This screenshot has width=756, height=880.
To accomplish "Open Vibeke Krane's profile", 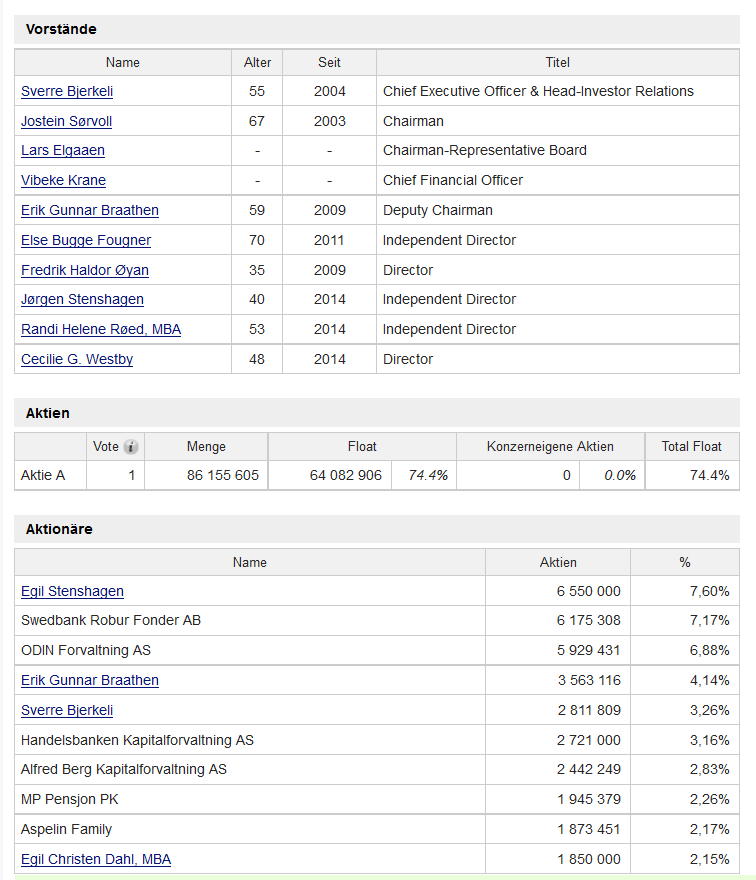I will 63,180.
